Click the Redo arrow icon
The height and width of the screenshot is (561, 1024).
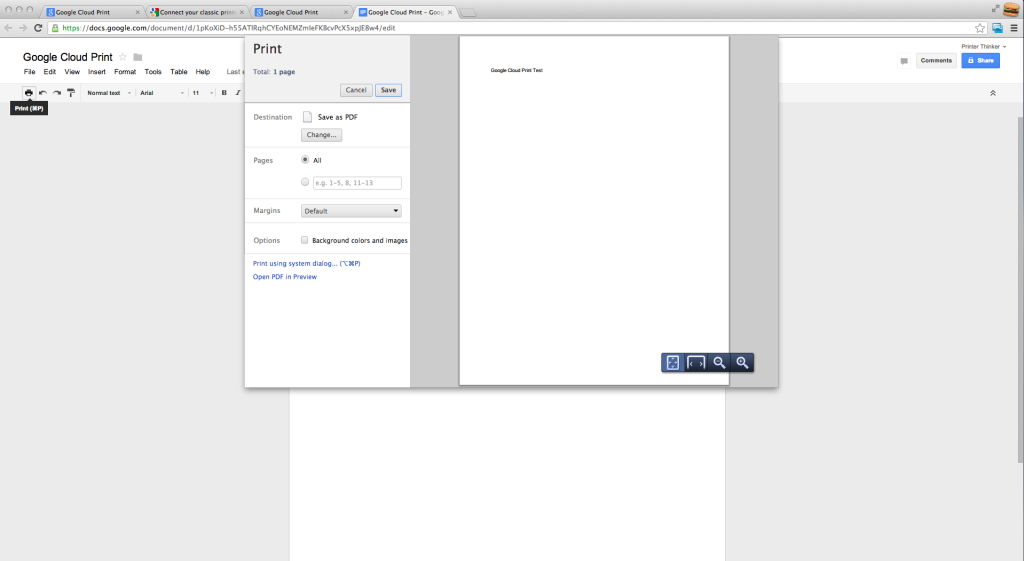tap(57, 93)
